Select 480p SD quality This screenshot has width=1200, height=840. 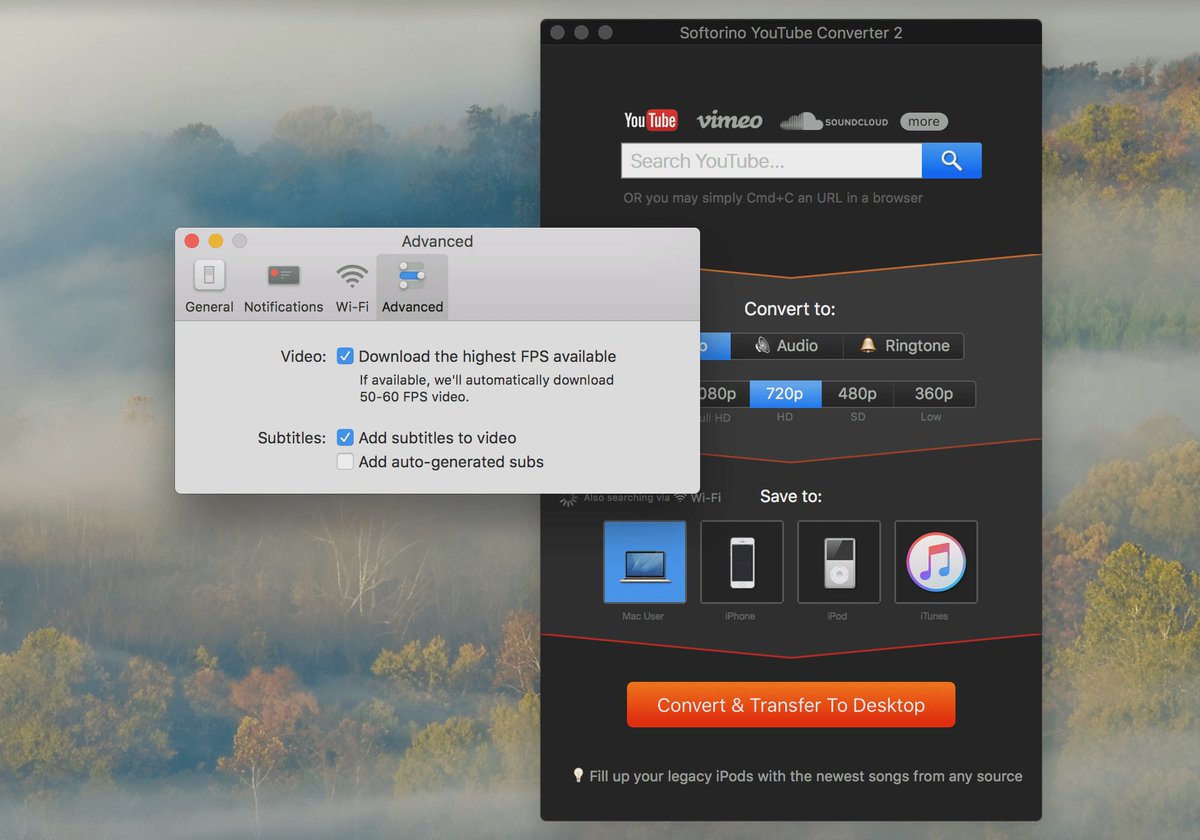point(857,393)
